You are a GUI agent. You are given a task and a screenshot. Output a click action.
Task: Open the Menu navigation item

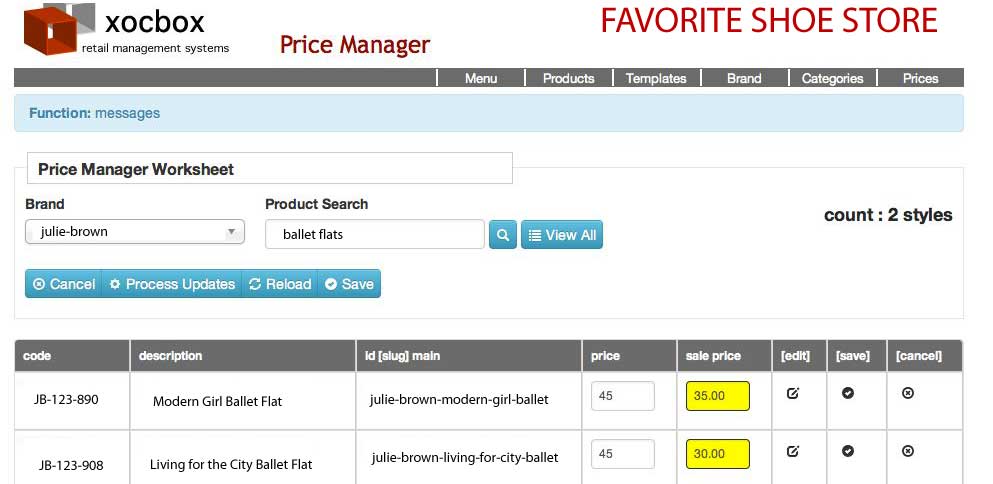(x=481, y=78)
